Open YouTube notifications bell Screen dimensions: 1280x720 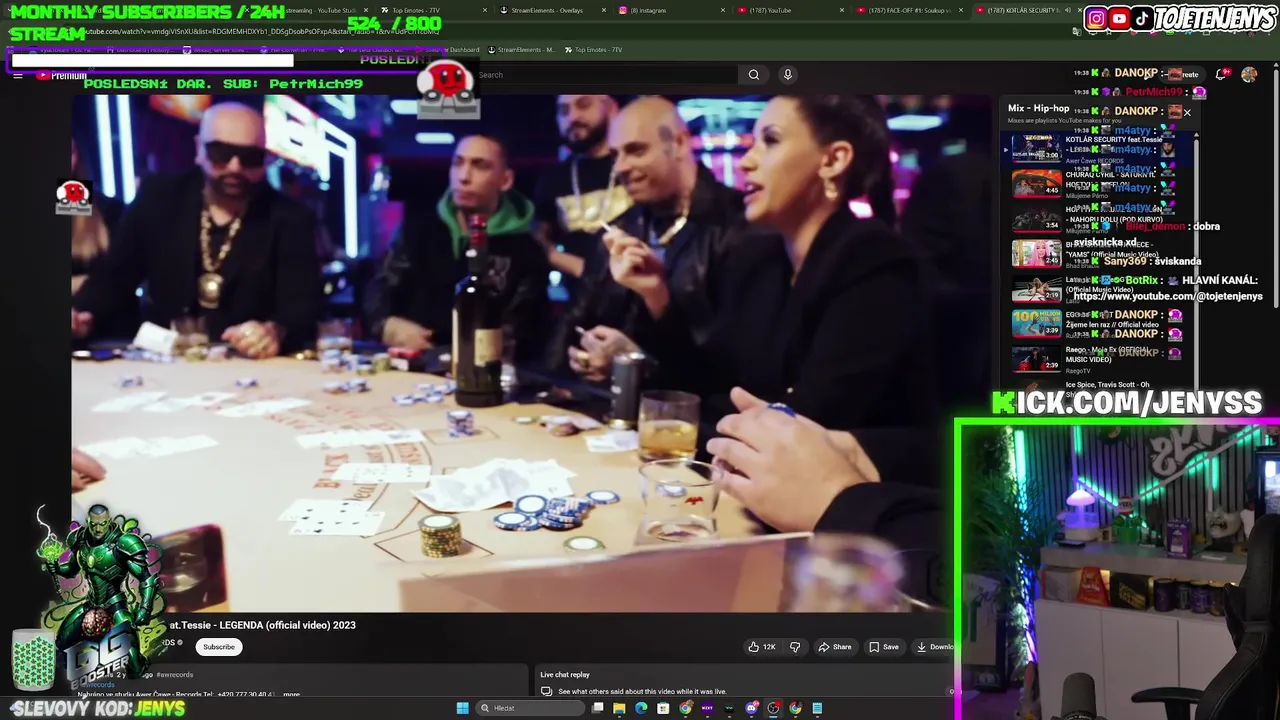[1221, 74]
